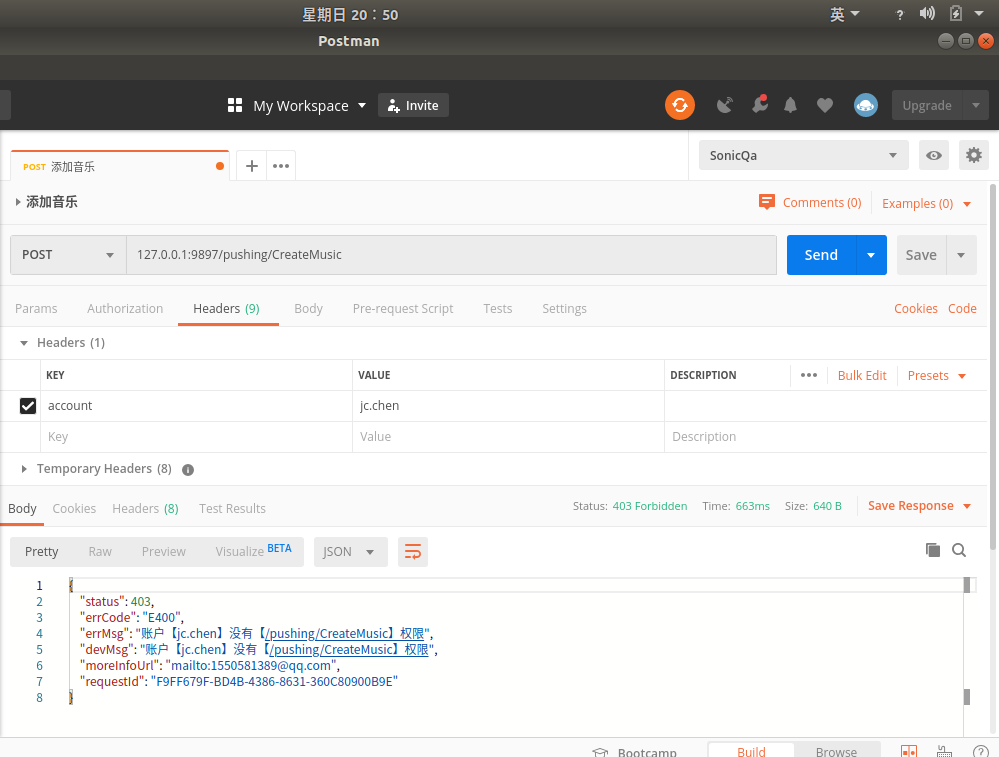Open a new request tab with plus
Viewport: 999px width, 757px height.
coord(252,166)
